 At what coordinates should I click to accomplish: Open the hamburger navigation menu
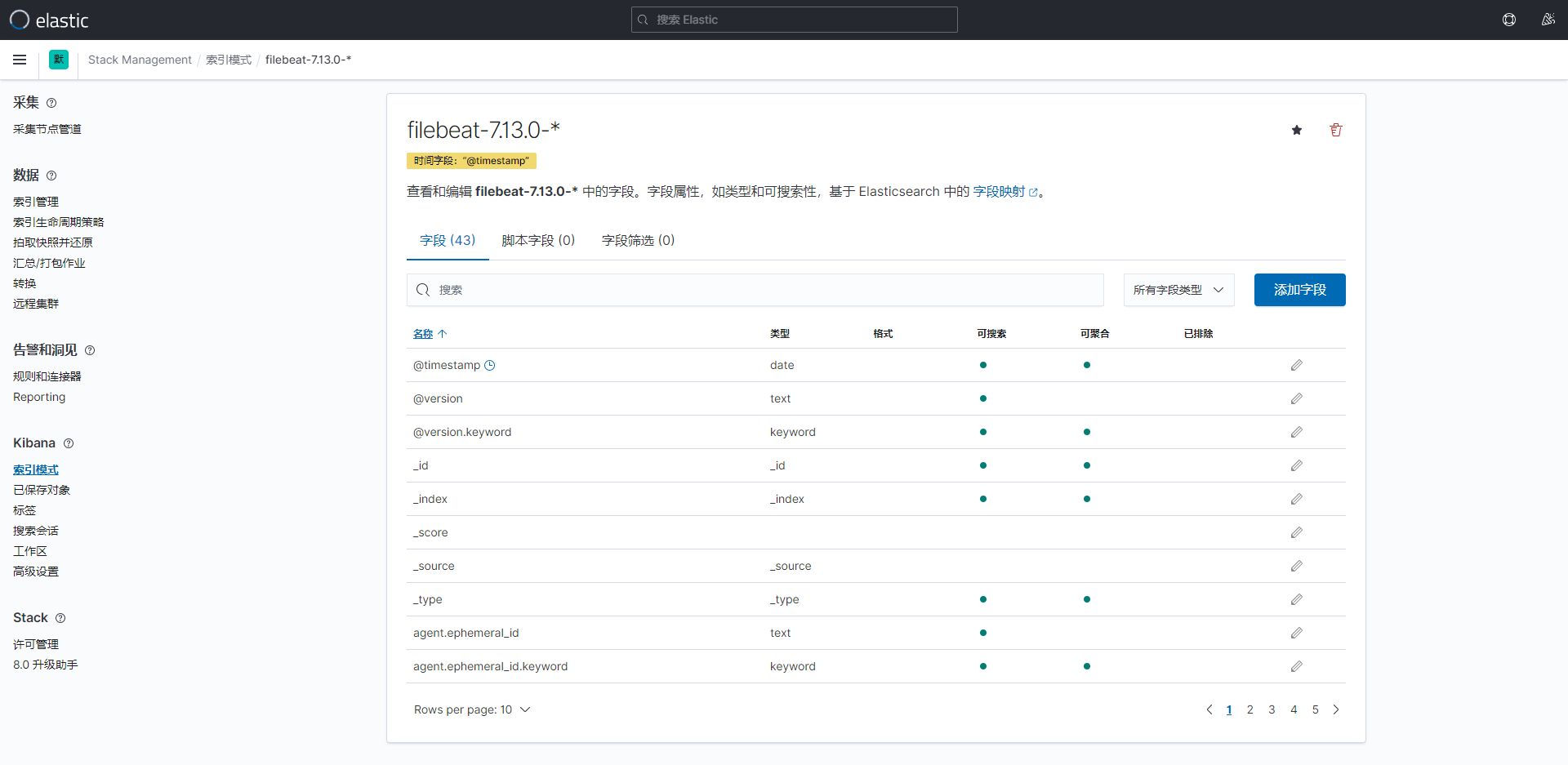20,60
